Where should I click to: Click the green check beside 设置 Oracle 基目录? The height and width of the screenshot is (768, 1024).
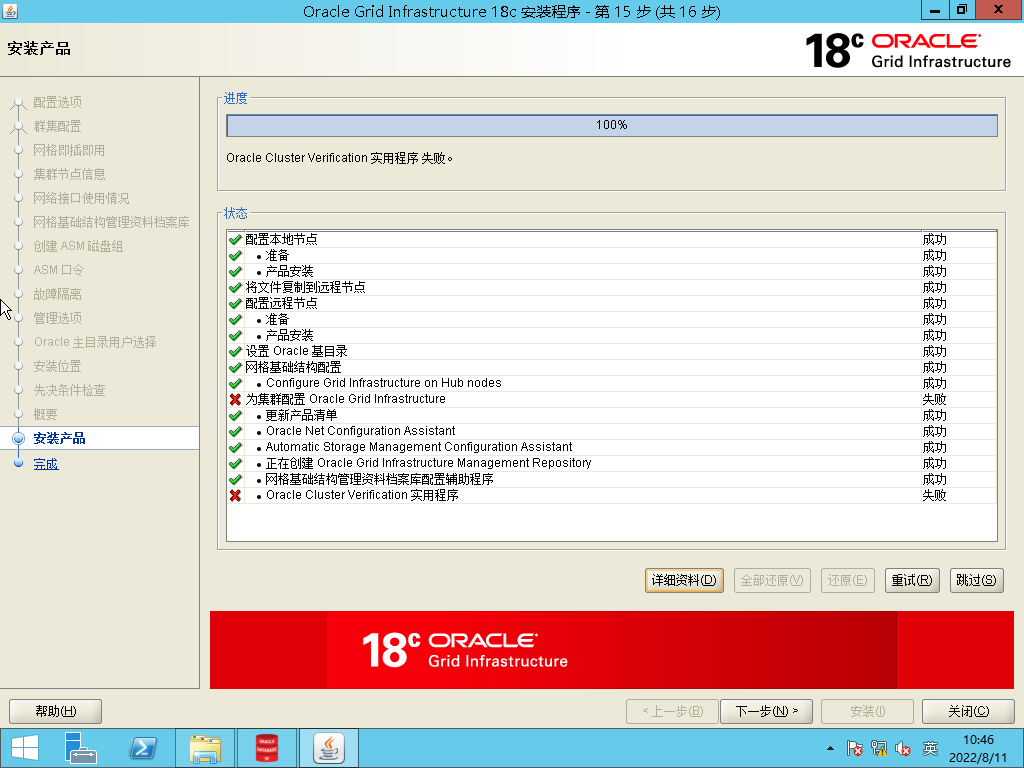(x=236, y=351)
